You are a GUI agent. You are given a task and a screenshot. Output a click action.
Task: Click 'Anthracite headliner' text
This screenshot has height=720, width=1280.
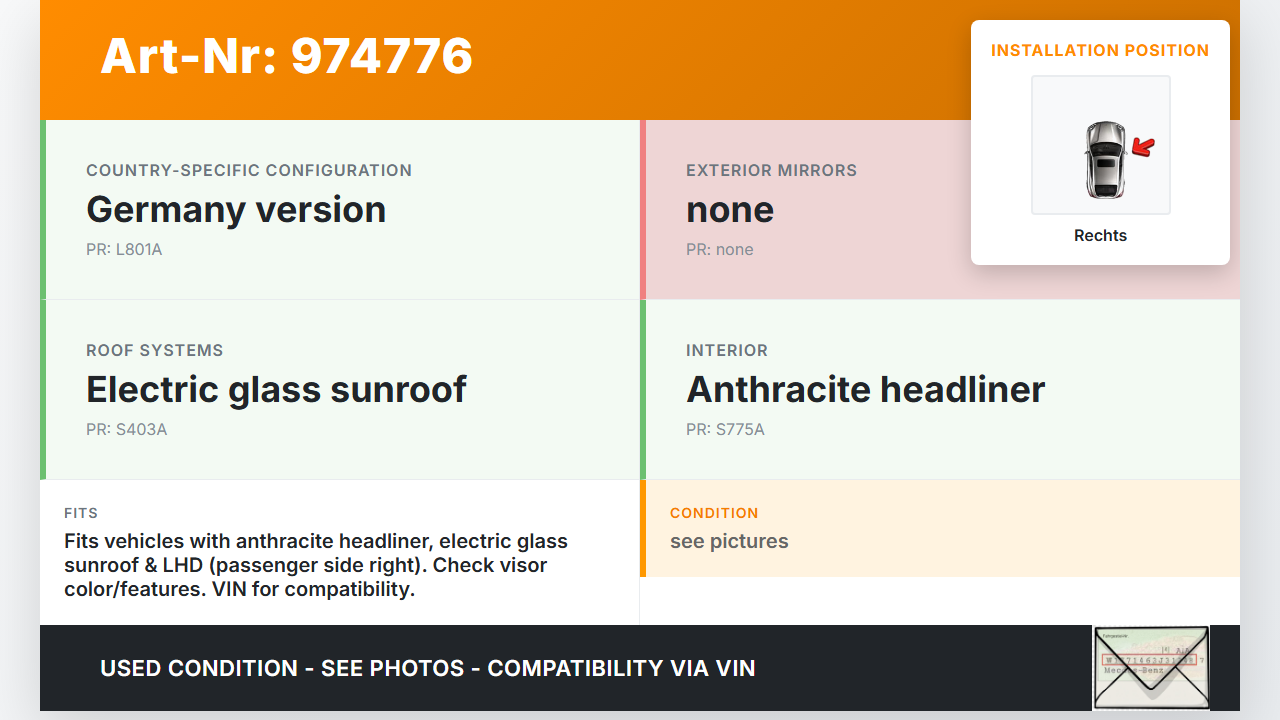pos(865,390)
